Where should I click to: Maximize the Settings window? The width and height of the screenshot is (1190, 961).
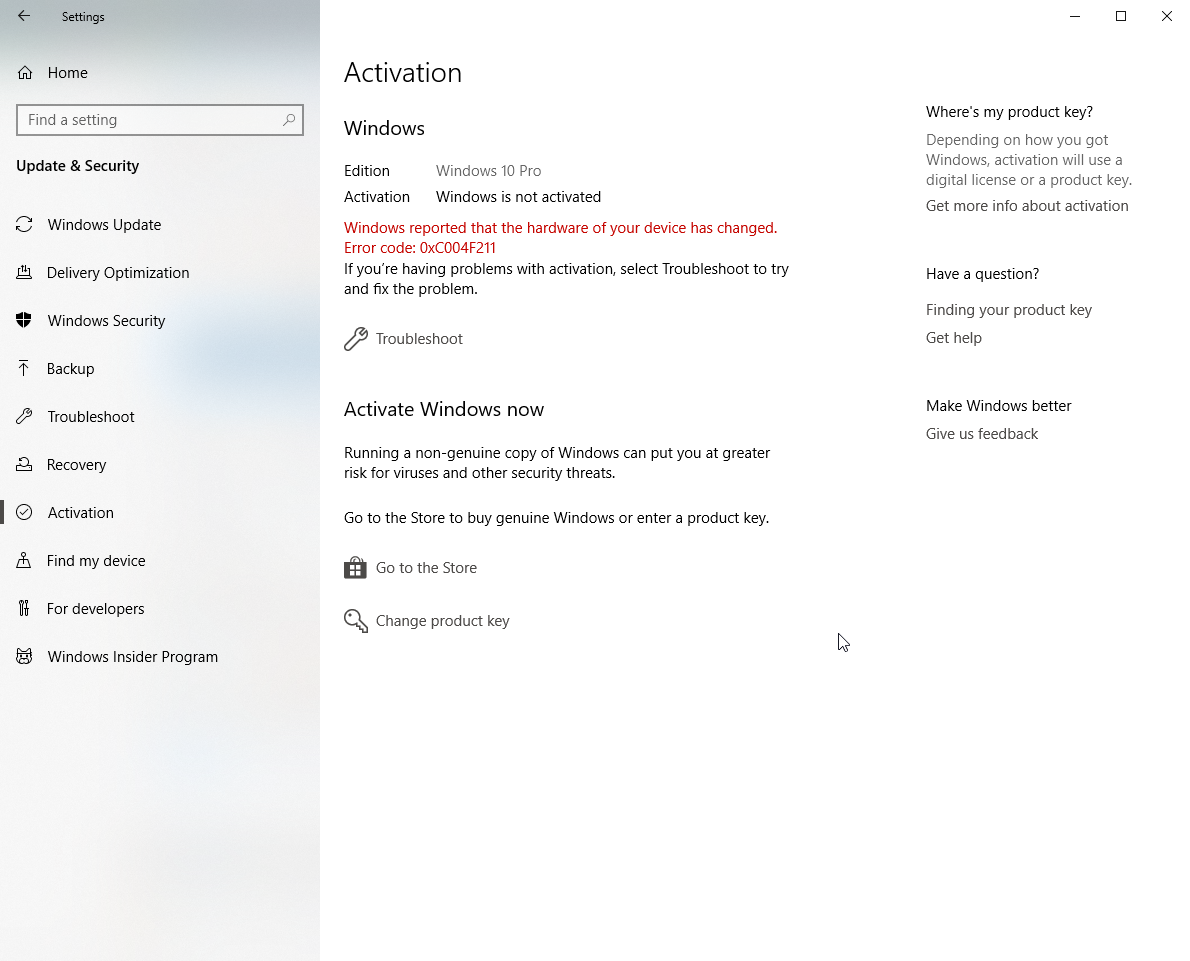(1121, 16)
